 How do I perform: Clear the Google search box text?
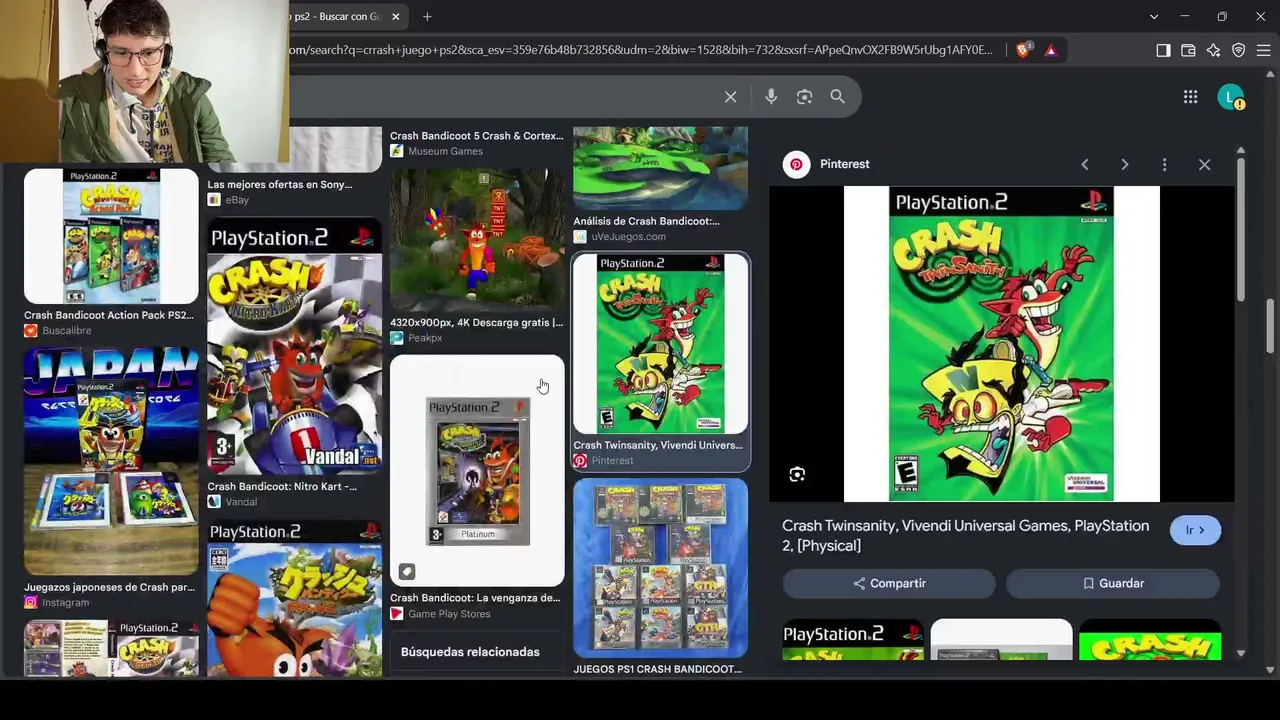(x=731, y=97)
